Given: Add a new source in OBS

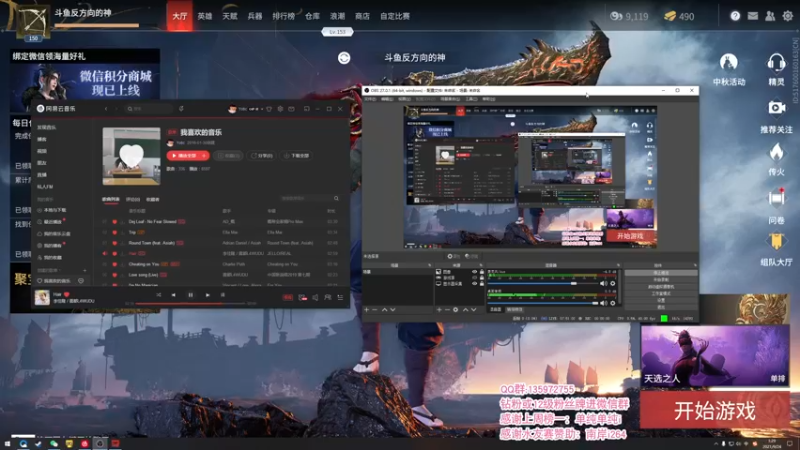Looking at the screenshot, I should [x=439, y=310].
